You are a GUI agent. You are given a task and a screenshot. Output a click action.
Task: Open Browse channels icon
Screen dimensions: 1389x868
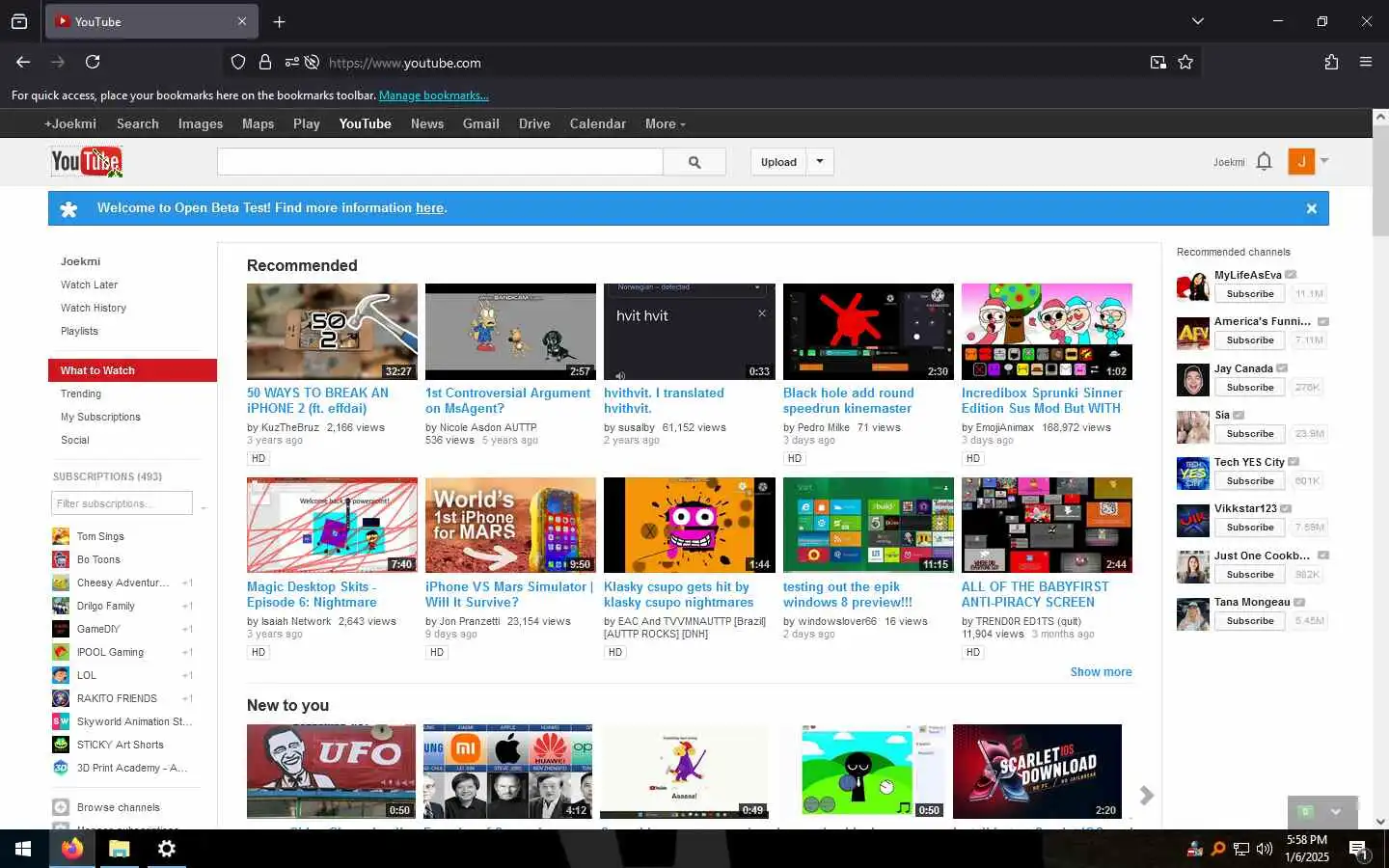coord(61,807)
